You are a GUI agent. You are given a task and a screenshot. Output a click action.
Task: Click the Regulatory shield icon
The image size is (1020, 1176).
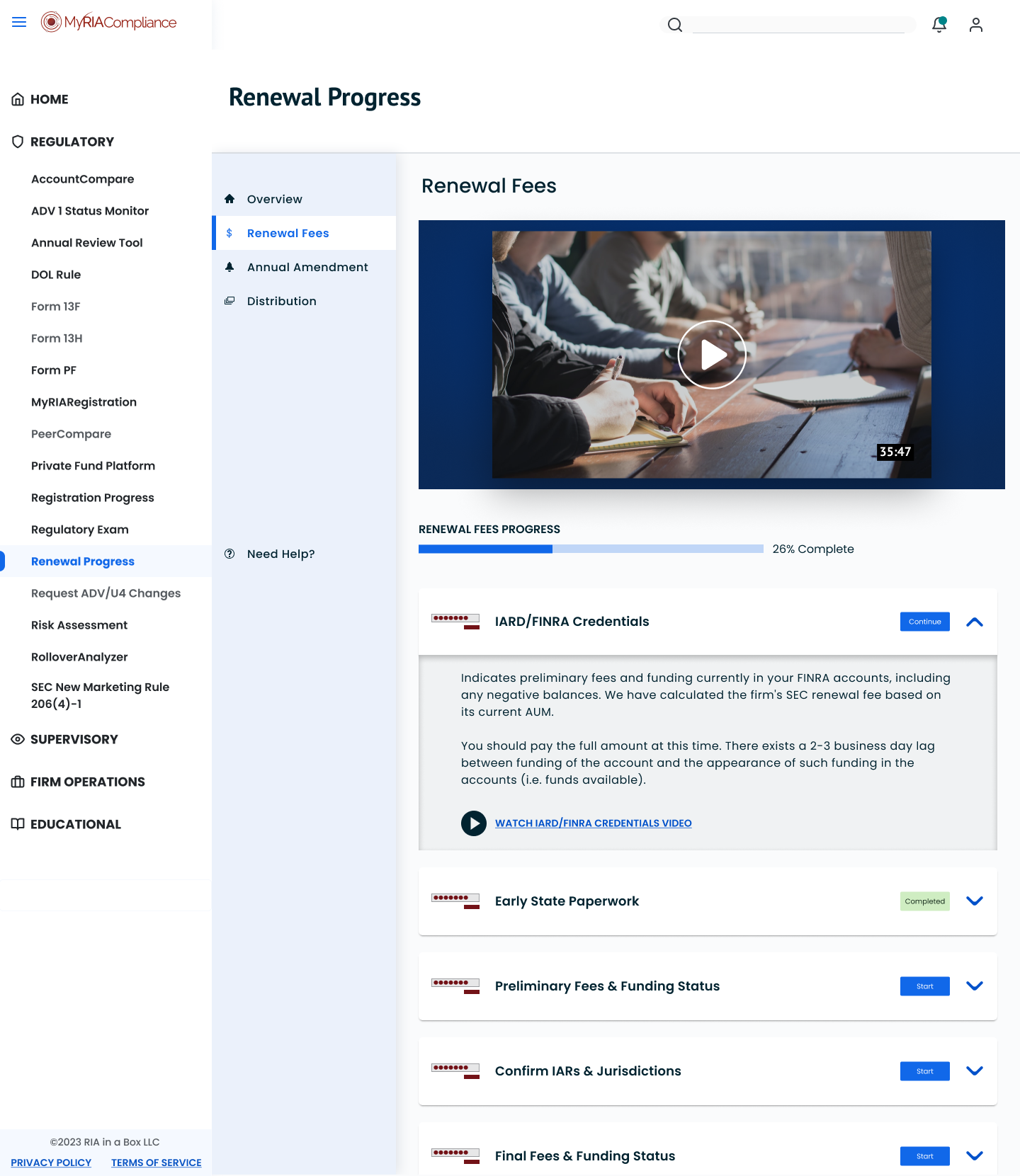[x=18, y=142]
